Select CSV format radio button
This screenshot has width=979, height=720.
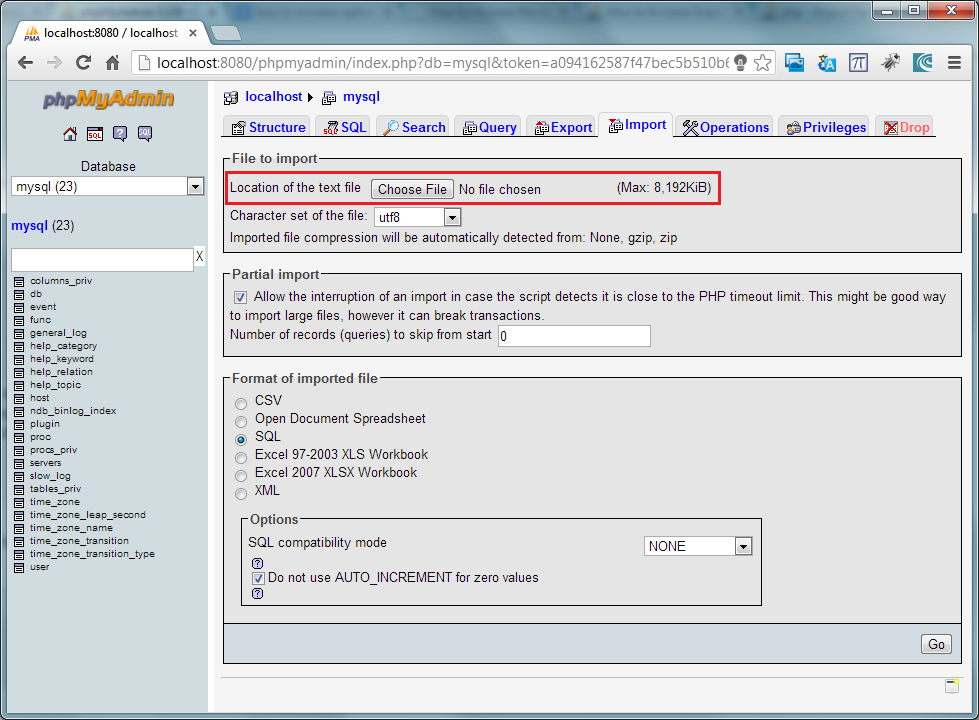(241, 403)
